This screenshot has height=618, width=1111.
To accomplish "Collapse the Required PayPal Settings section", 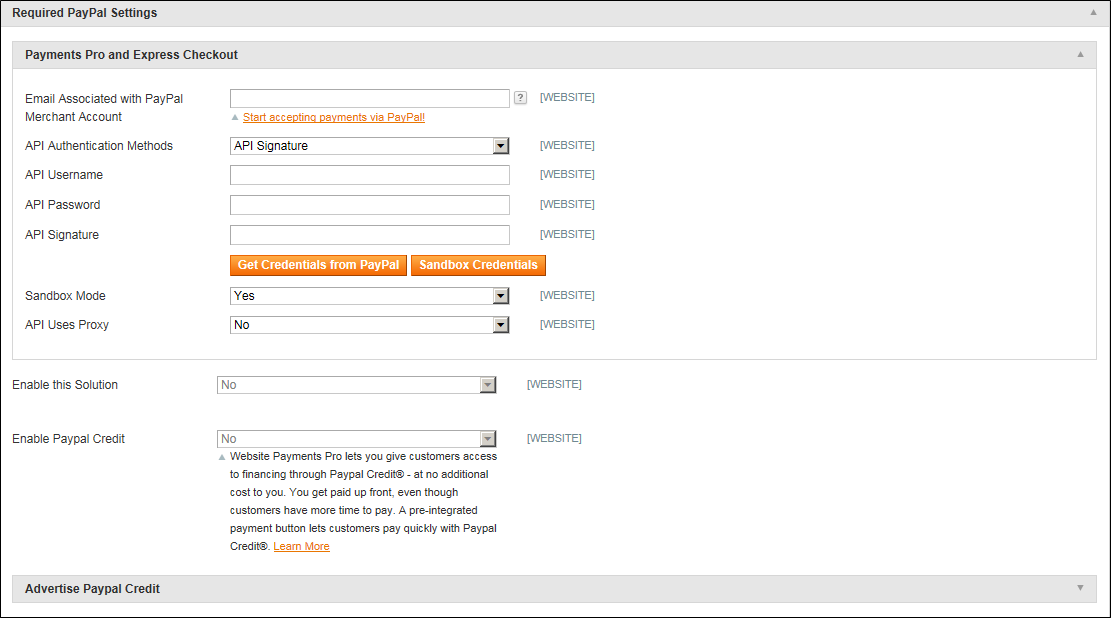I will tap(1093, 13).
